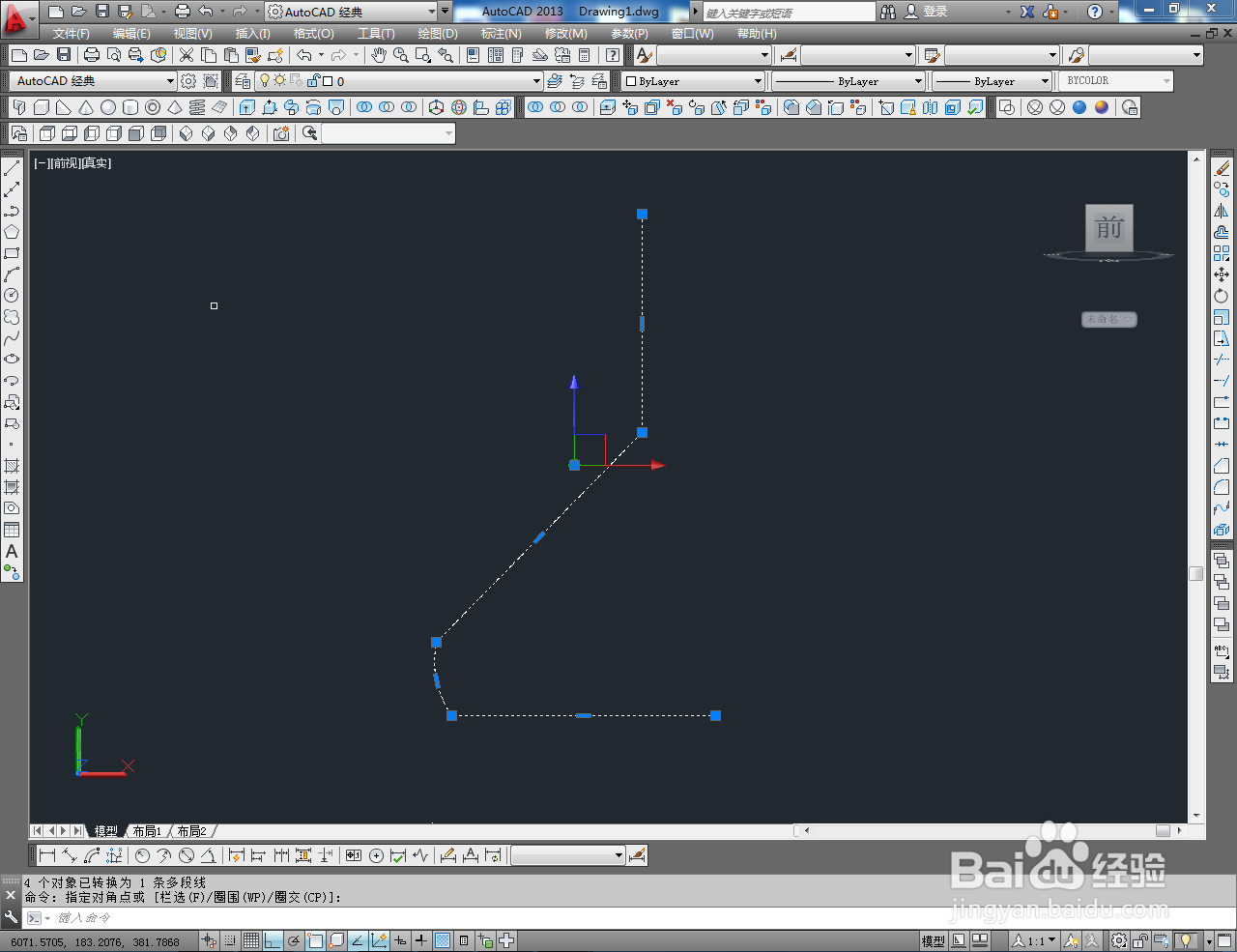The height and width of the screenshot is (952, 1237).
Task: Click the Plot (print) icon
Action: tap(92, 55)
